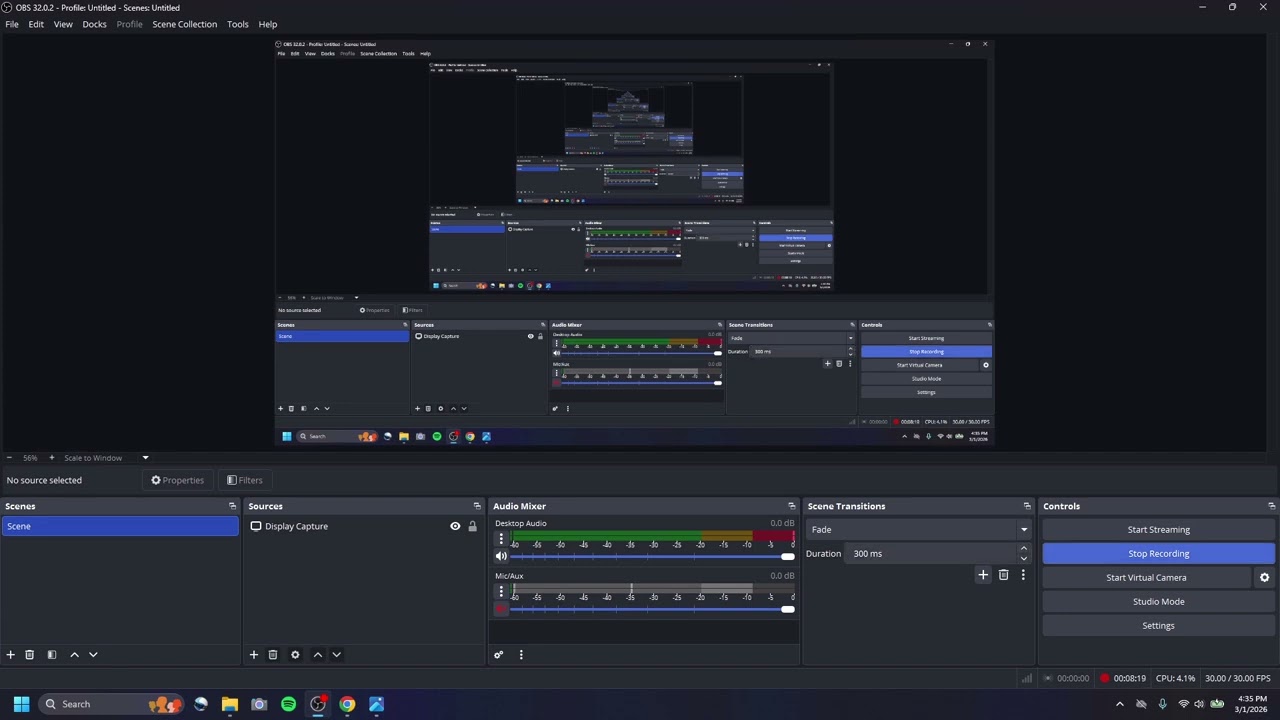Open advanced audio properties gears icon
Image resolution: width=1280 pixels, height=720 pixels.
498,655
